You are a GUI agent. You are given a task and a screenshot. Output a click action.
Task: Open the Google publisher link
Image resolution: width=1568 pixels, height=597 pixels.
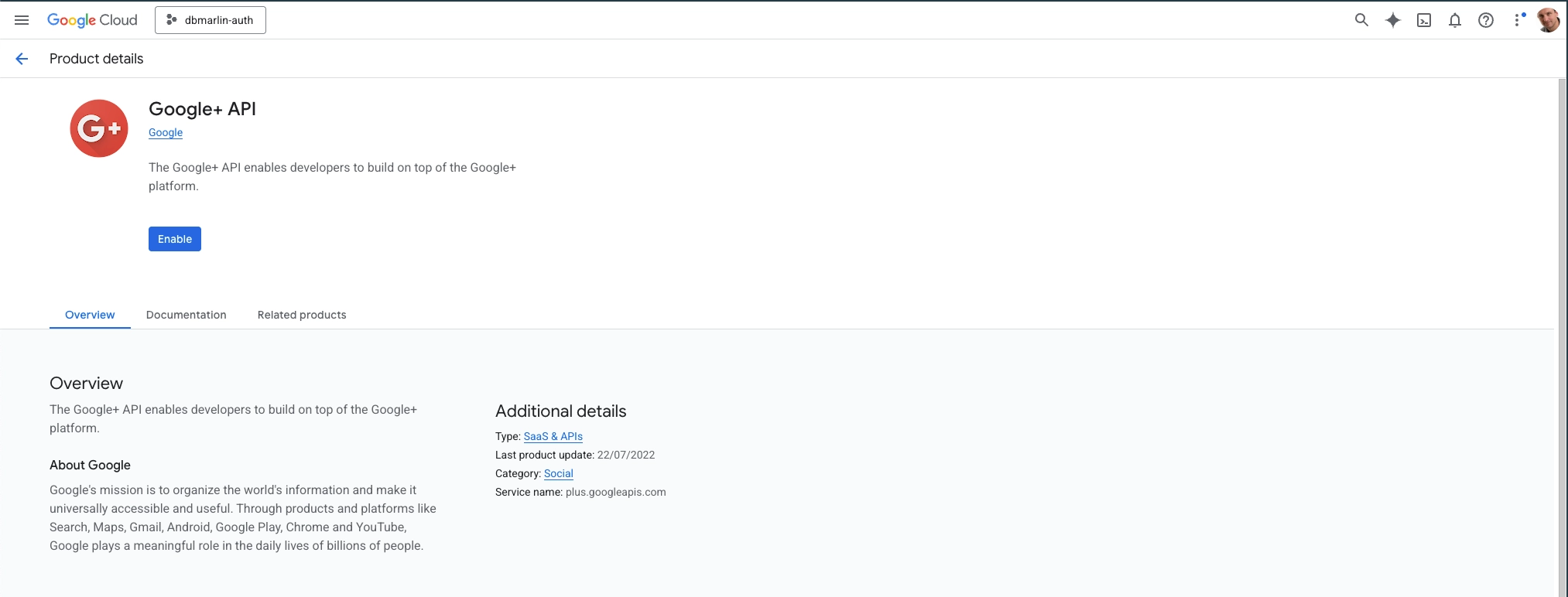[x=166, y=132]
